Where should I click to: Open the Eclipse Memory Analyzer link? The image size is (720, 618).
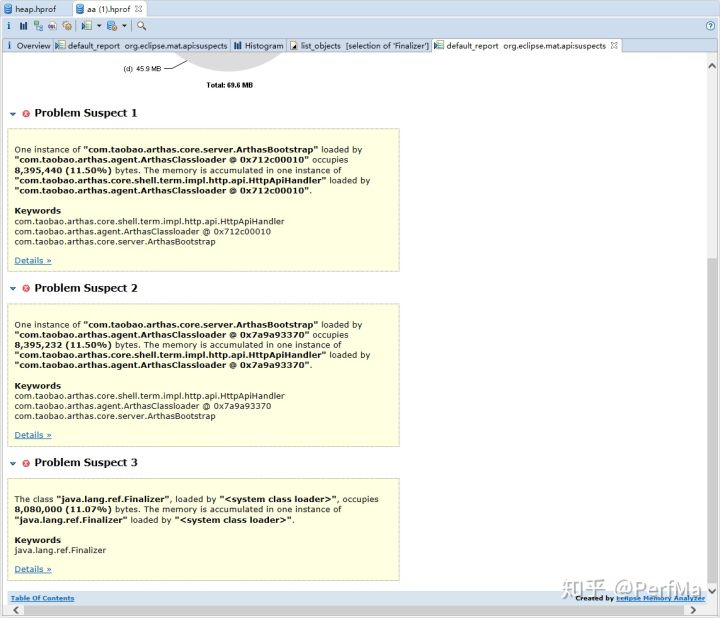(660, 598)
